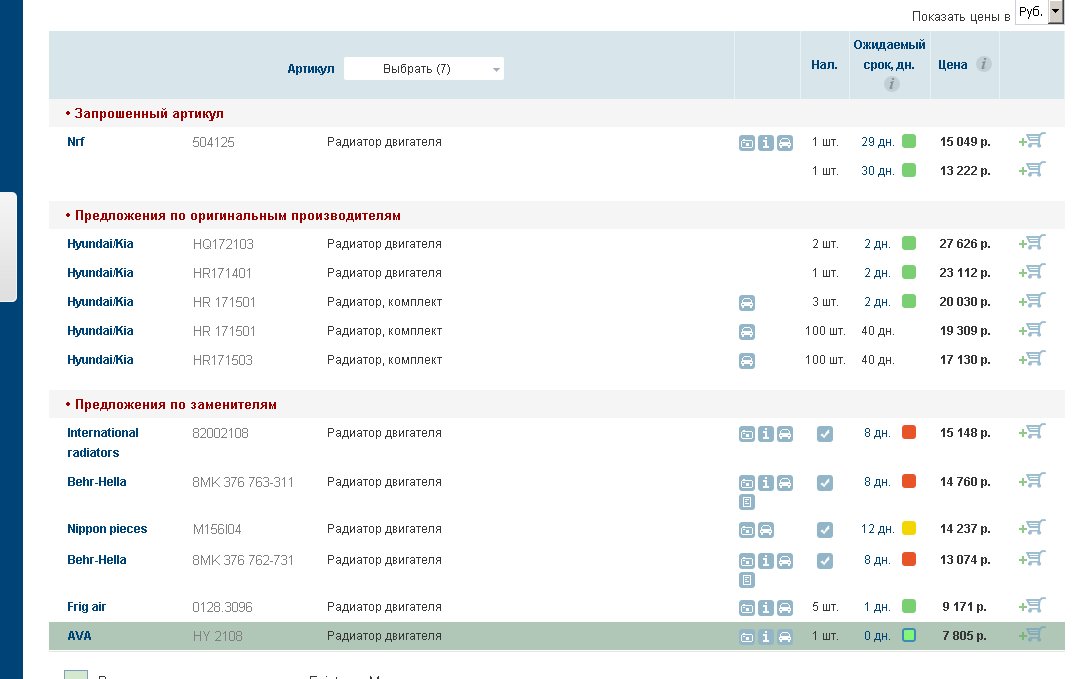Click the Цена column header

953,65
